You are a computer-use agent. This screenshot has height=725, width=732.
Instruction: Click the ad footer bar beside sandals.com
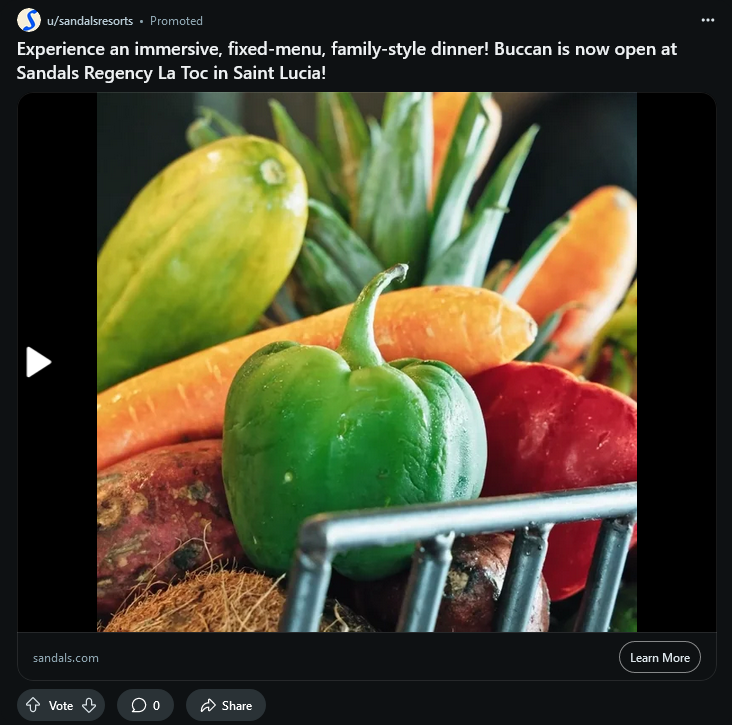(x=350, y=658)
